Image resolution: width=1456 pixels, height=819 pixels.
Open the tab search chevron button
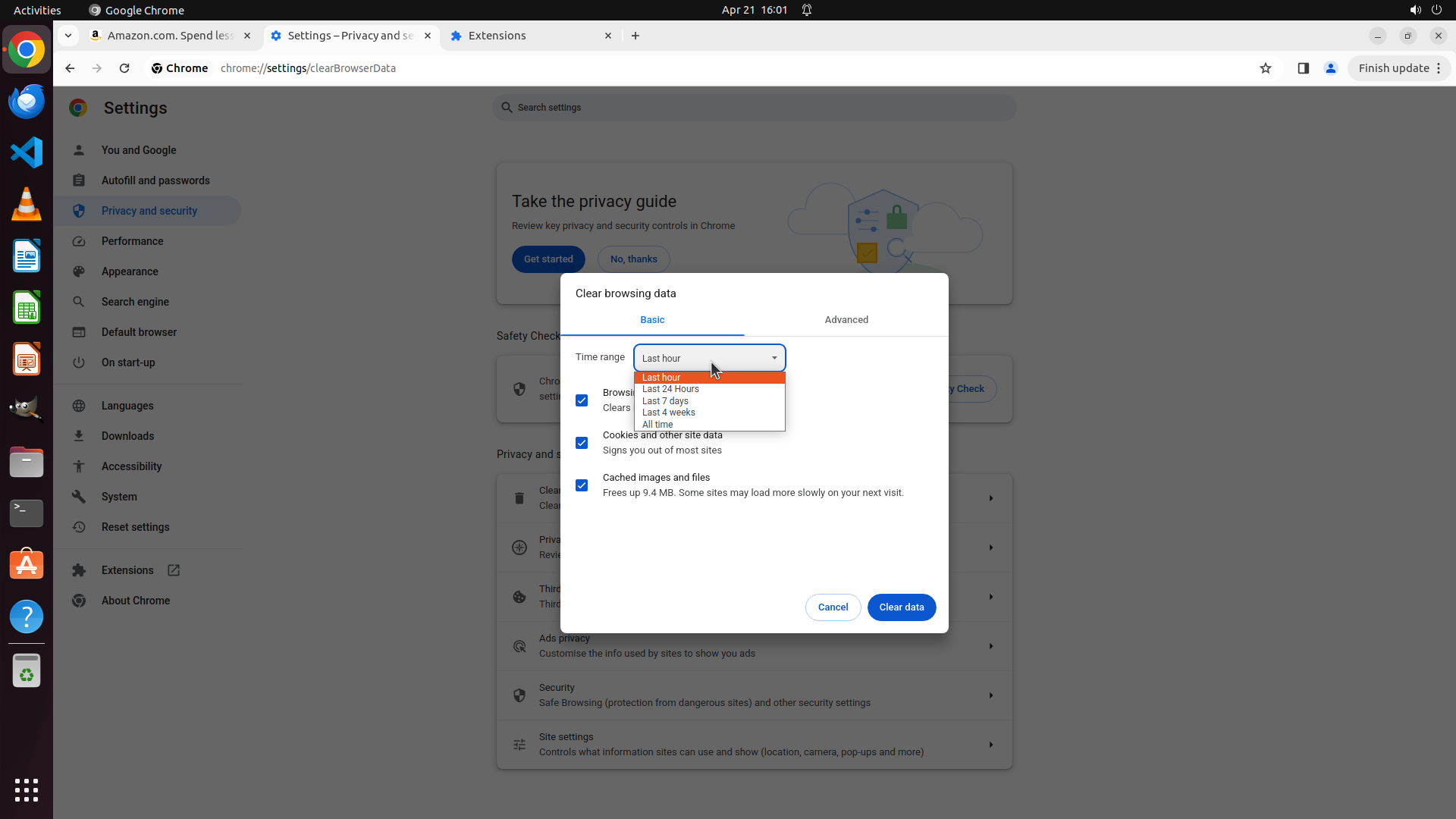click(68, 36)
